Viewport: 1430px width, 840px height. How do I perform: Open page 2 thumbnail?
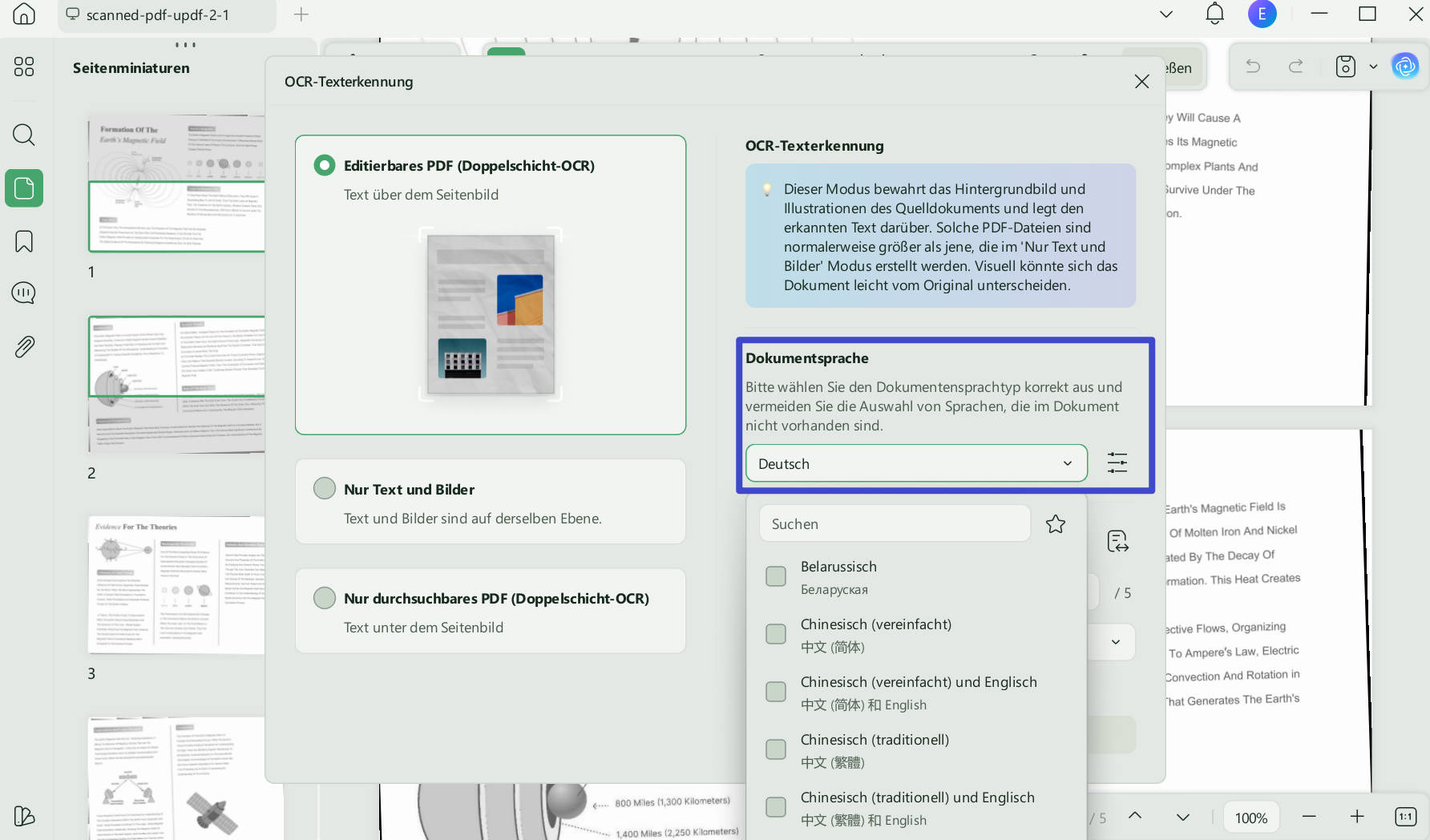click(176, 384)
